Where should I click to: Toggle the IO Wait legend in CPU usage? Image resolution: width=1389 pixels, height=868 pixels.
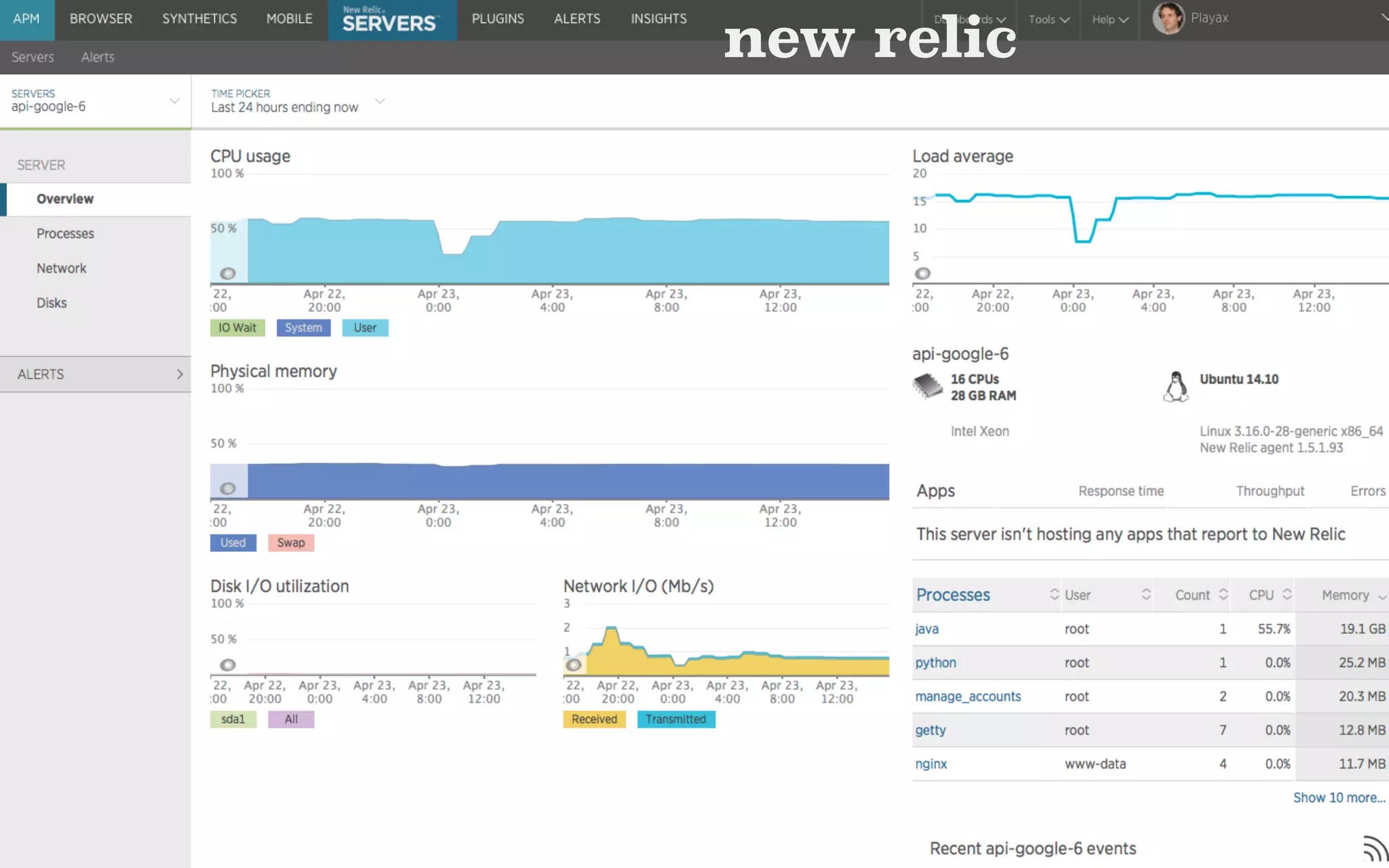[237, 328]
